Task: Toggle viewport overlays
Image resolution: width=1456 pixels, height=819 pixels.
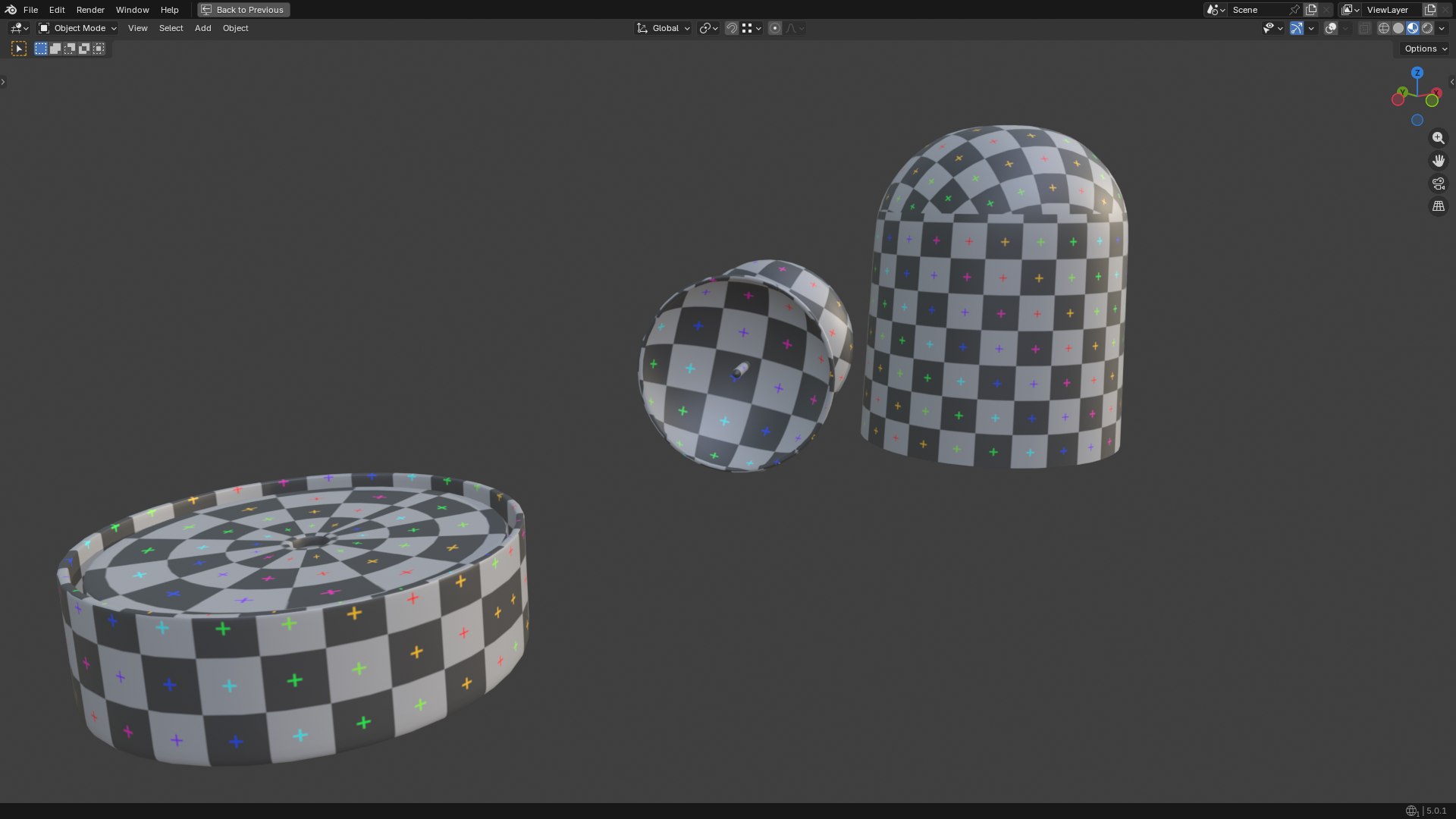Action: tap(1331, 28)
